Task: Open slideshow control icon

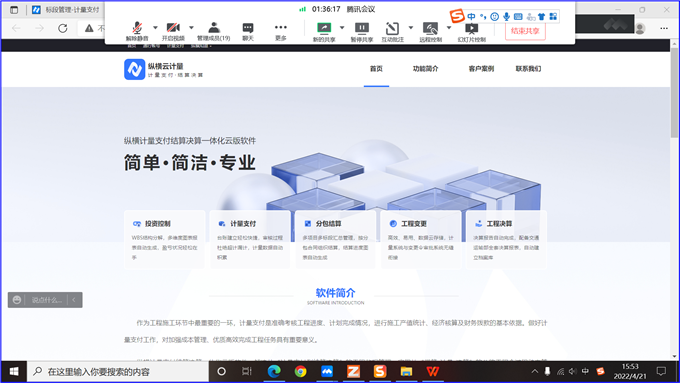Action: (471, 31)
